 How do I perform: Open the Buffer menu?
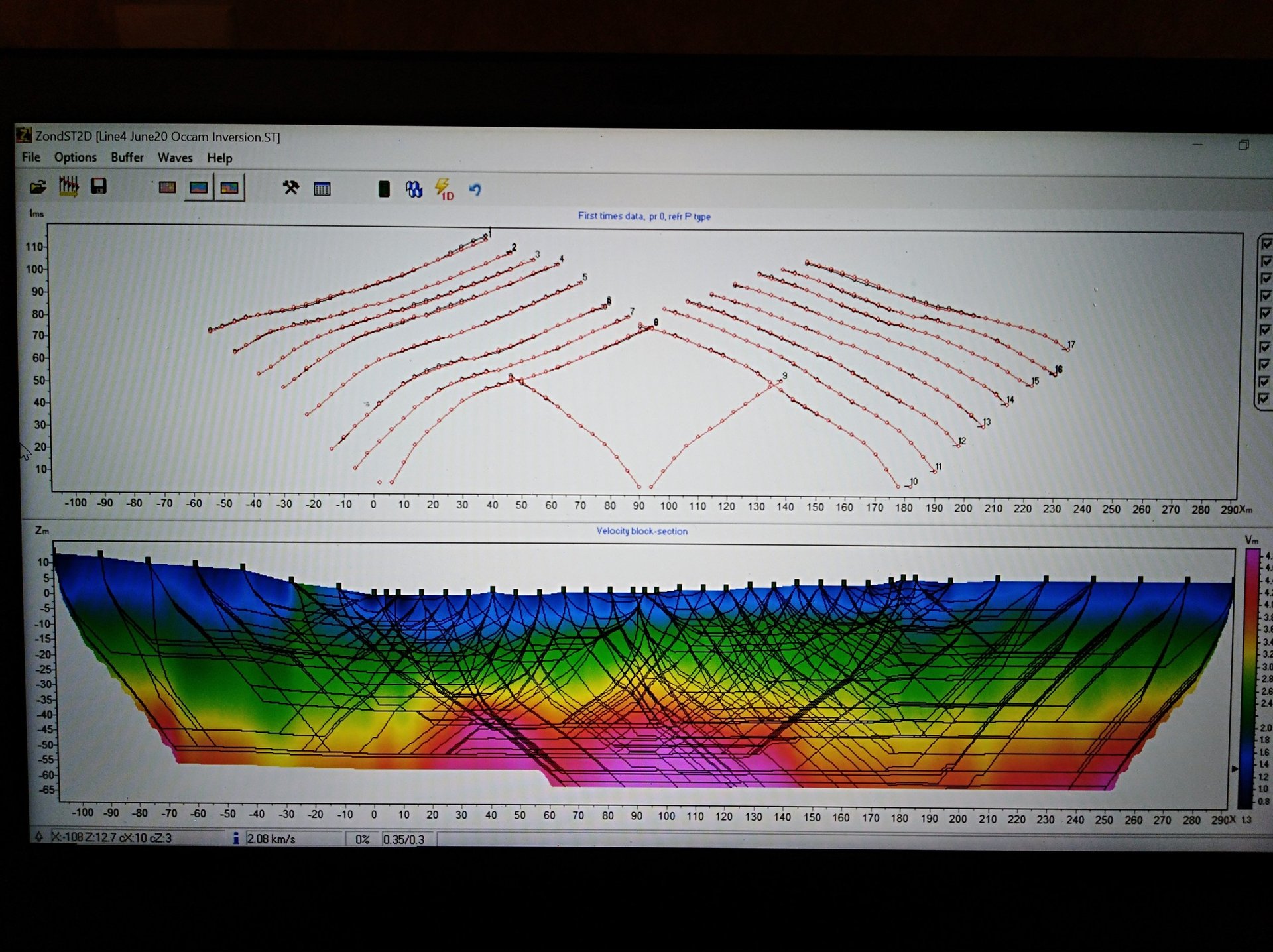coord(127,157)
